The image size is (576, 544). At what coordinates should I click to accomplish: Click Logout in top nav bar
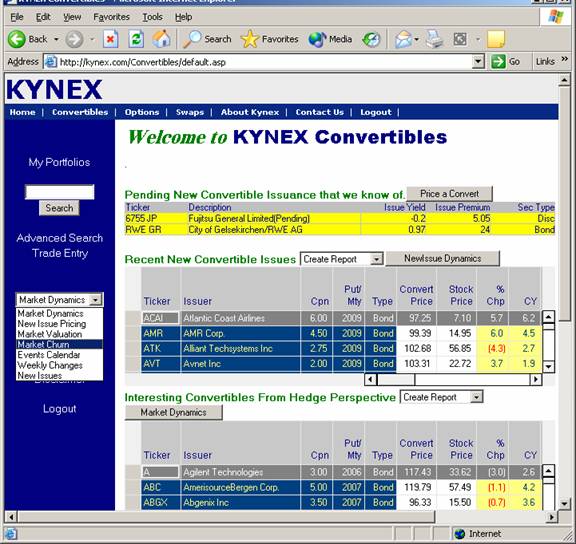[376, 112]
